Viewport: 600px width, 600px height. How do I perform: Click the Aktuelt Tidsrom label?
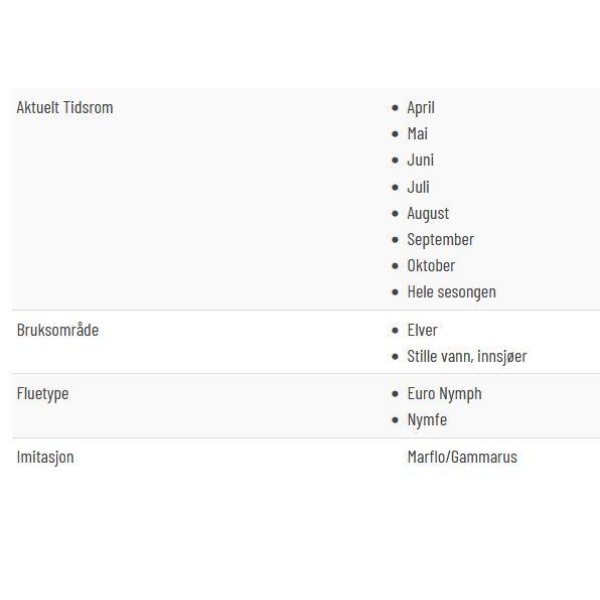(x=65, y=108)
